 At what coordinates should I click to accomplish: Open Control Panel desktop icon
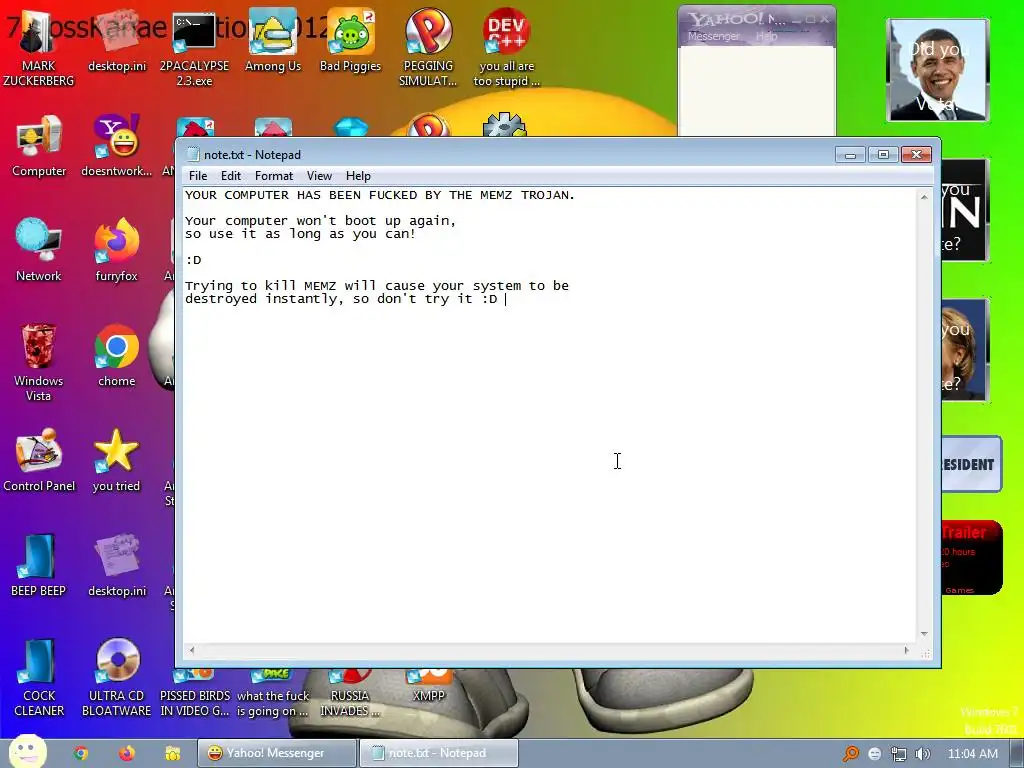tap(39, 461)
